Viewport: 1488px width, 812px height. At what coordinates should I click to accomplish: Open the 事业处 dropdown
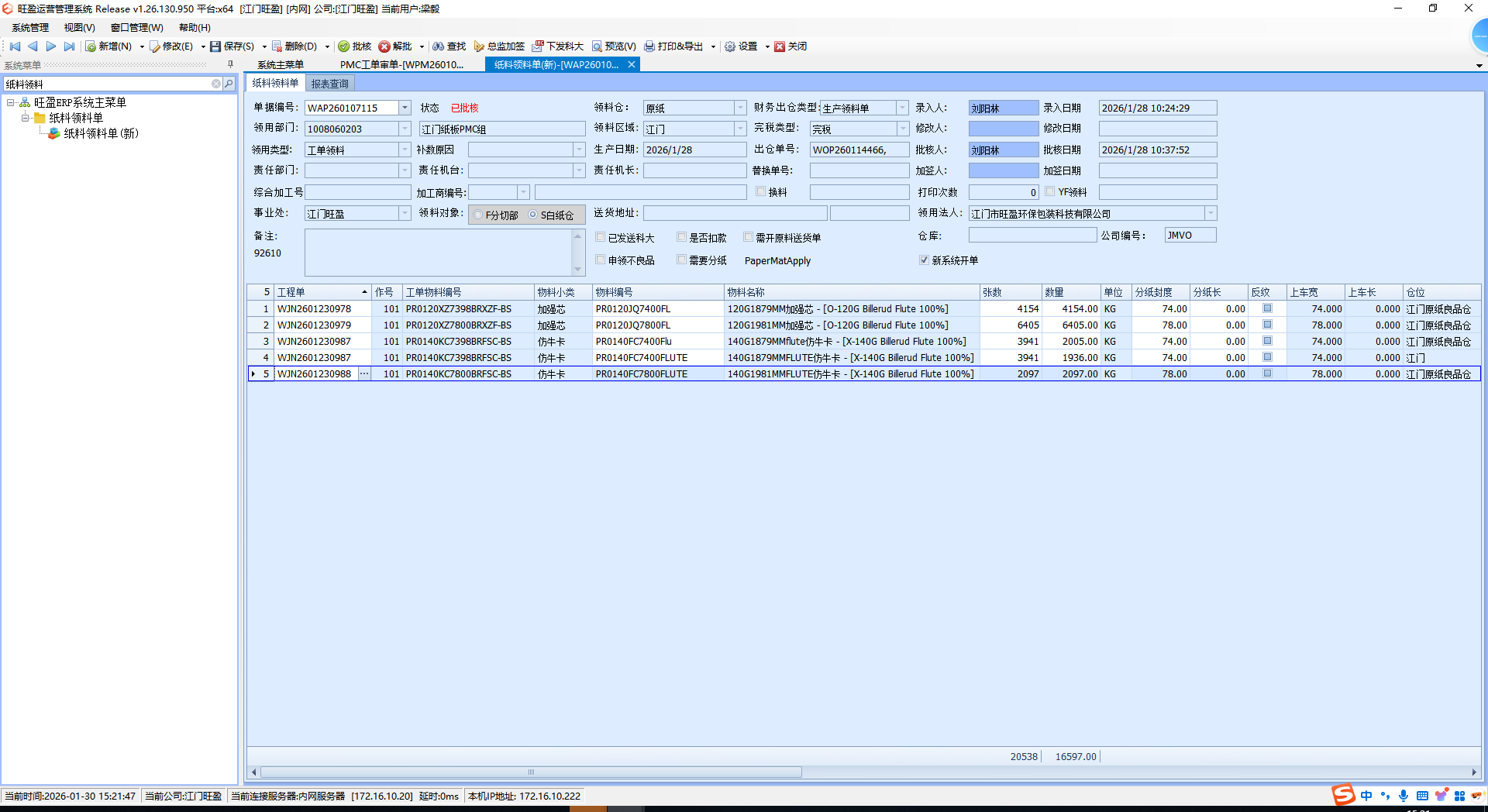point(405,213)
